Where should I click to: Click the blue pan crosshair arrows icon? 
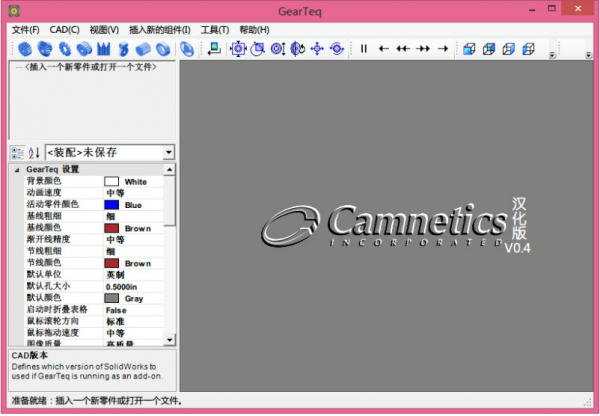[317, 48]
